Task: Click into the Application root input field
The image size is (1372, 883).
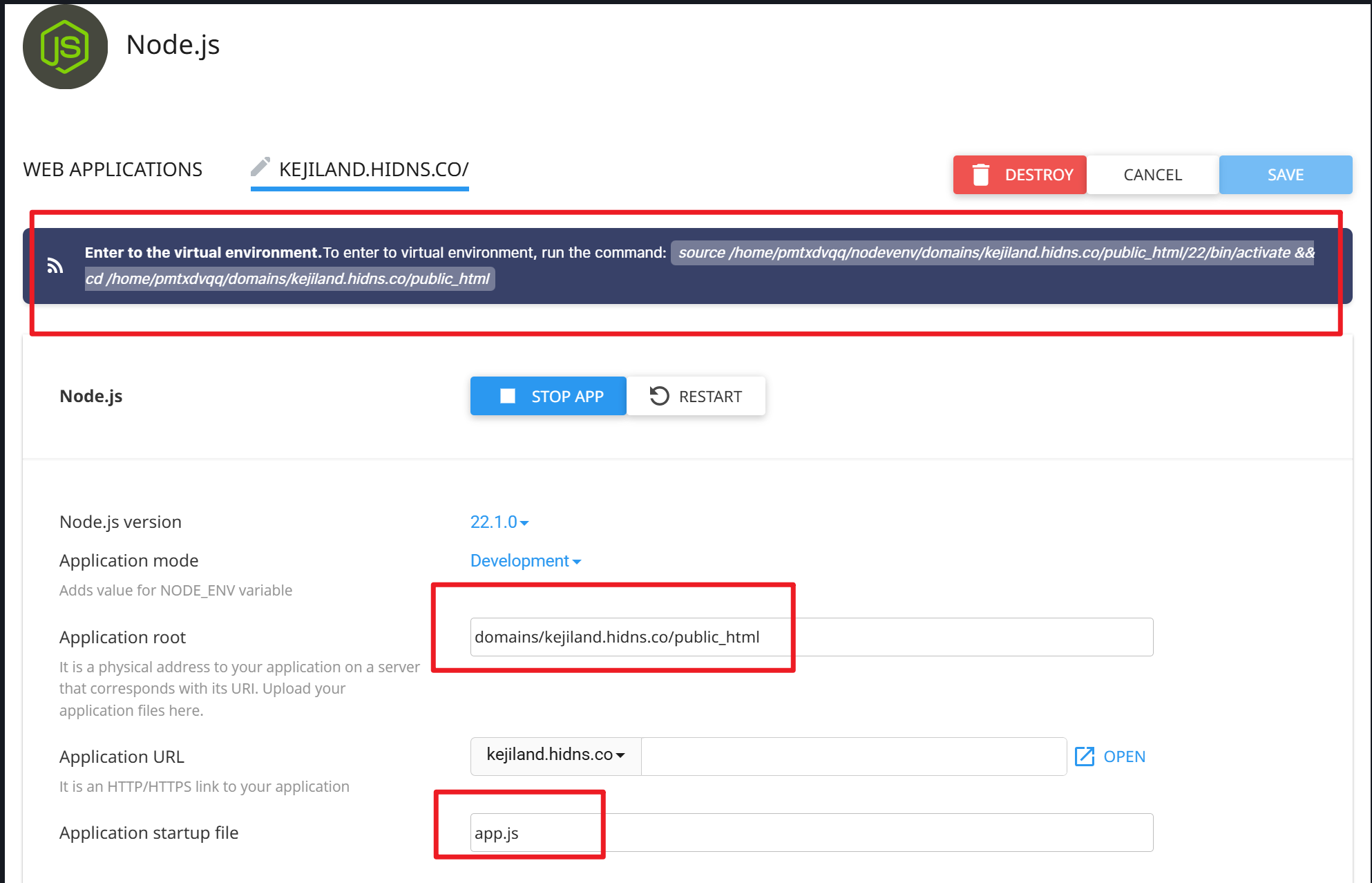Action: [x=812, y=637]
